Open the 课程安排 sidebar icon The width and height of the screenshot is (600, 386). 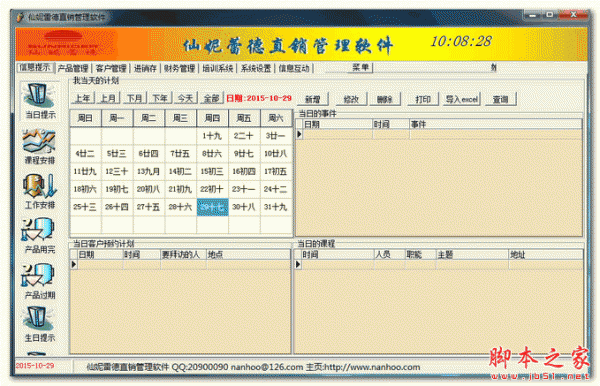click(x=40, y=147)
